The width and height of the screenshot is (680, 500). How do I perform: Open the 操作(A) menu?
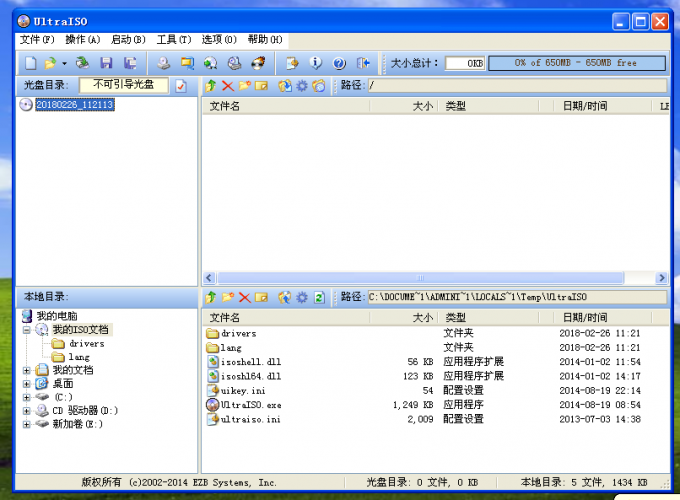click(83, 39)
